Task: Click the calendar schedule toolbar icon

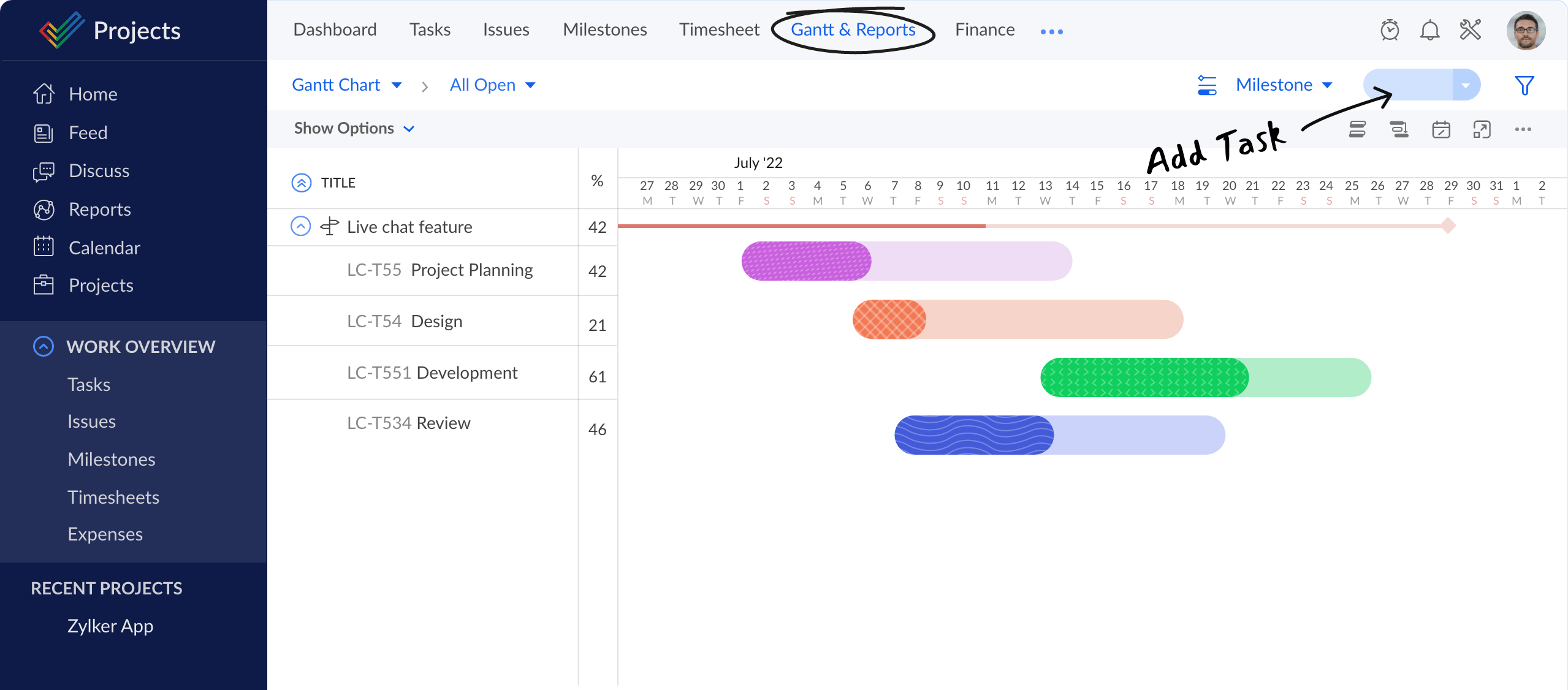Action: pos(1441,129)
